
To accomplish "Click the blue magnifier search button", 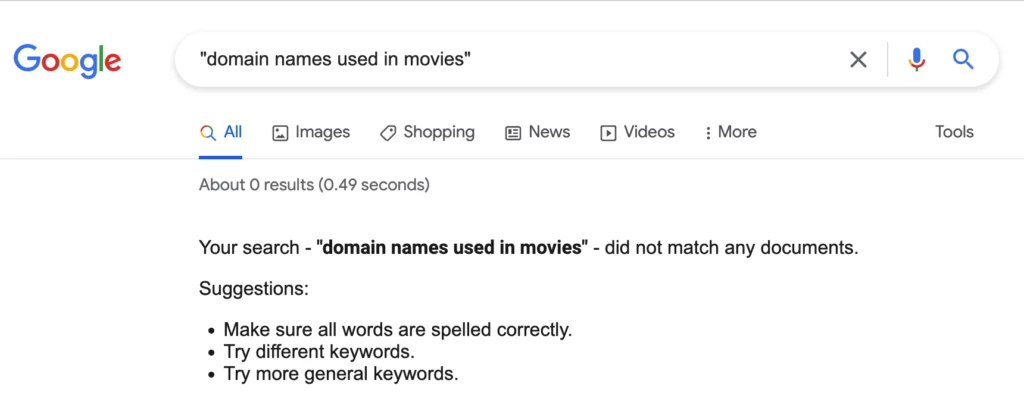I will 963,60.
